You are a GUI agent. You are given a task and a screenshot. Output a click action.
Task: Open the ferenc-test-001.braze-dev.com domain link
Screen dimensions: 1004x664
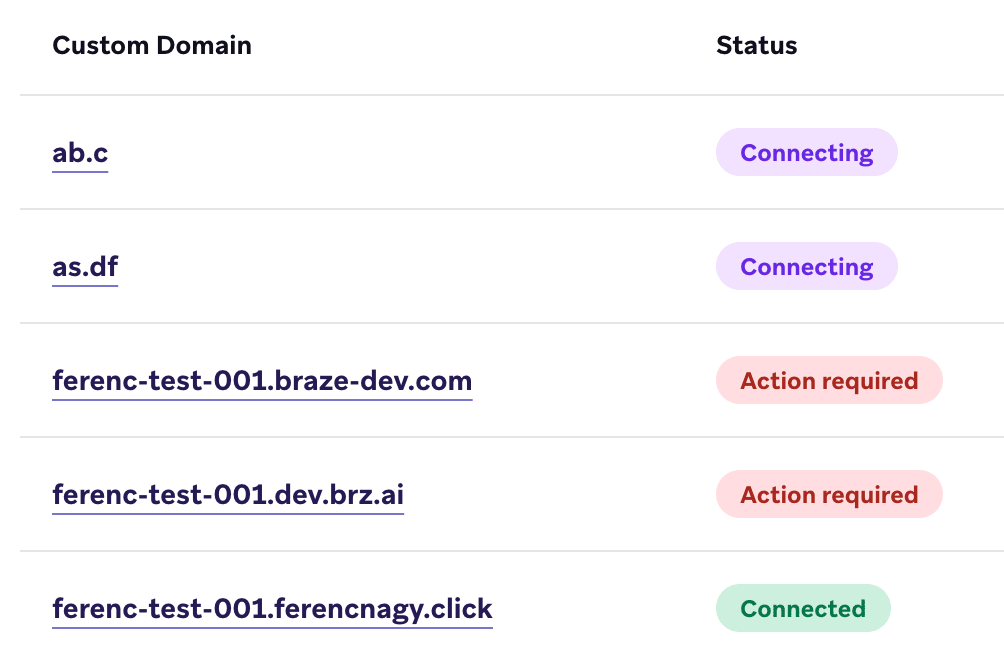[x=262, y=381]
